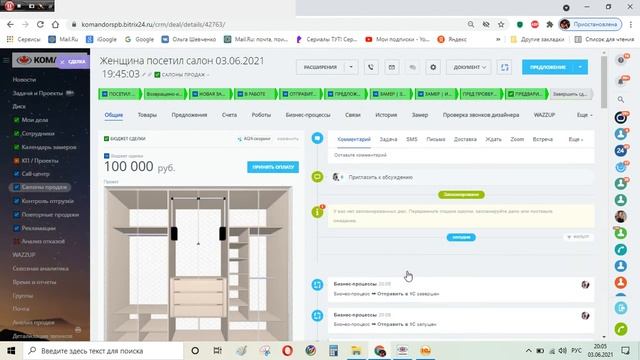Click the comment bubble timeline icon

point(318,138)
